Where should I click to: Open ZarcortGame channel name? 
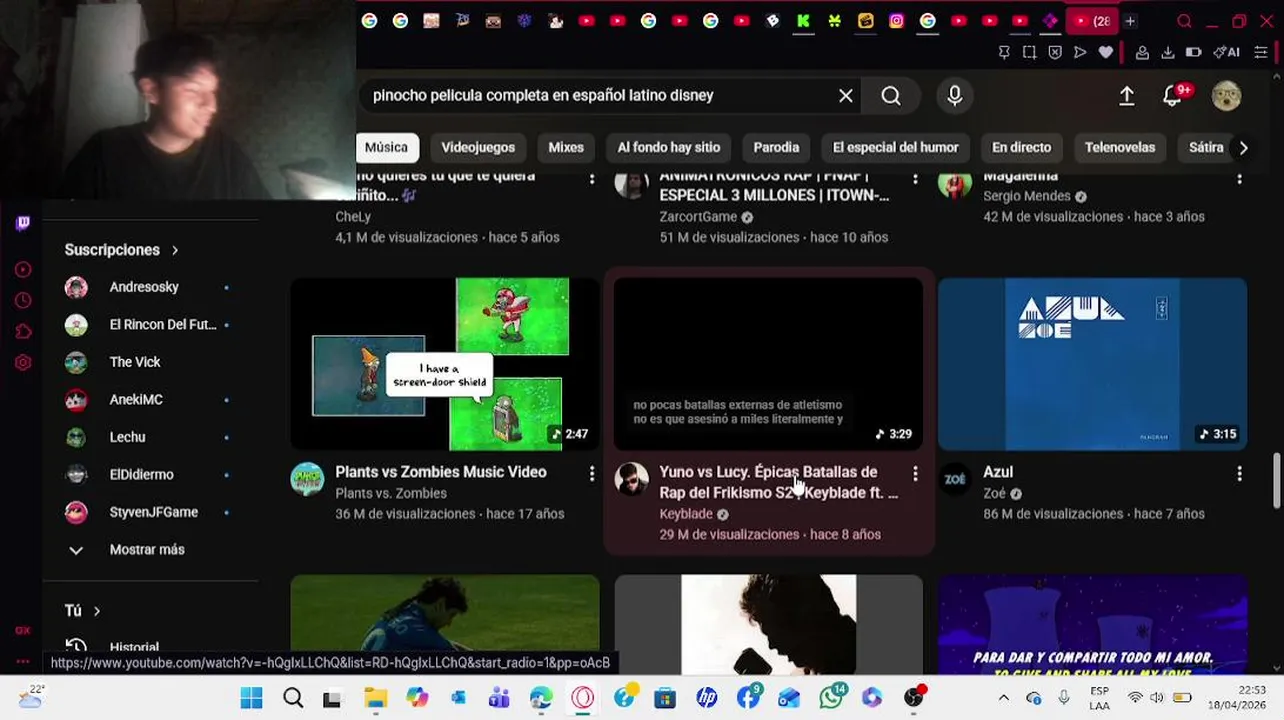(x=698, y=217)
